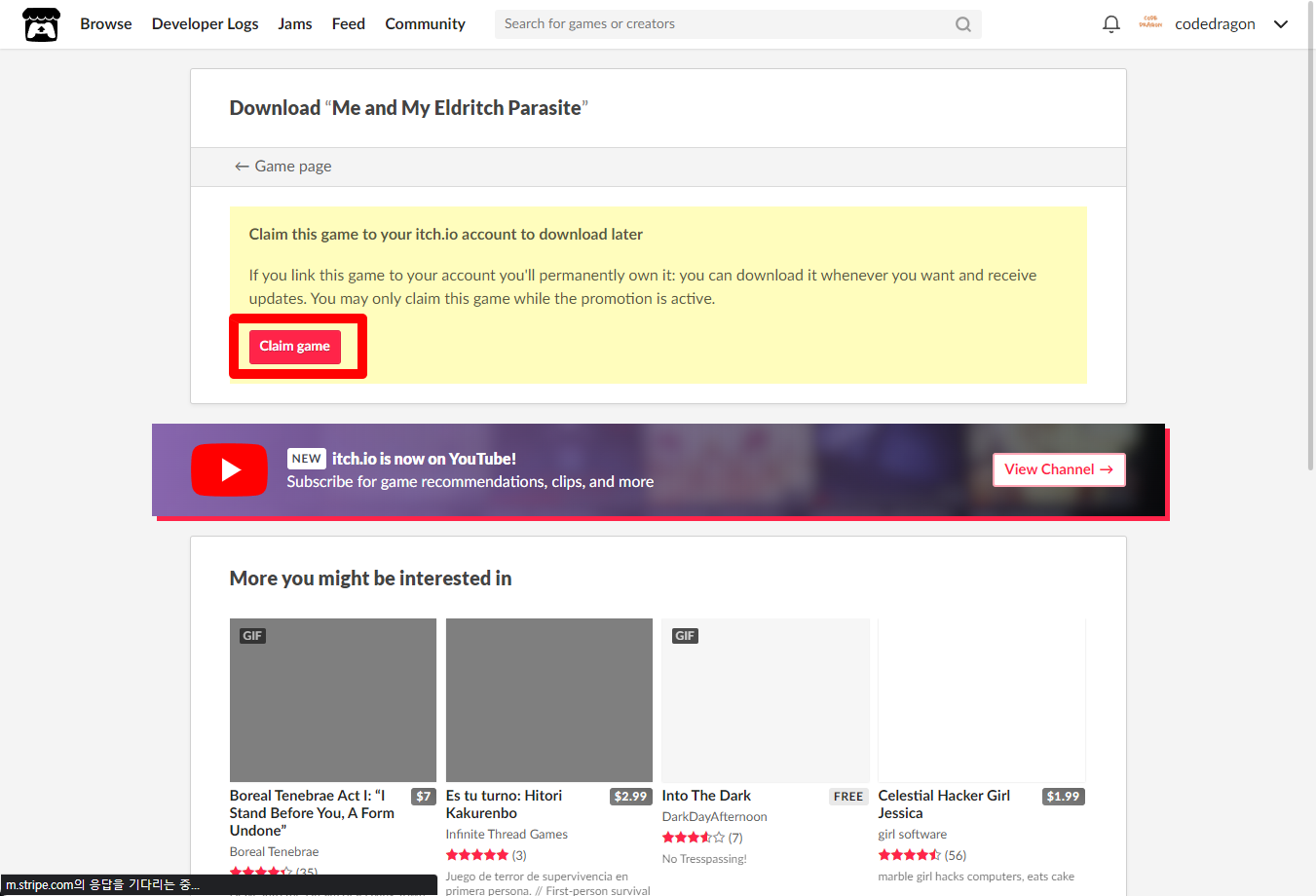Click the search magnifier icon
The height and width of the screenshot is (896, 1316).
pos(963,24)
